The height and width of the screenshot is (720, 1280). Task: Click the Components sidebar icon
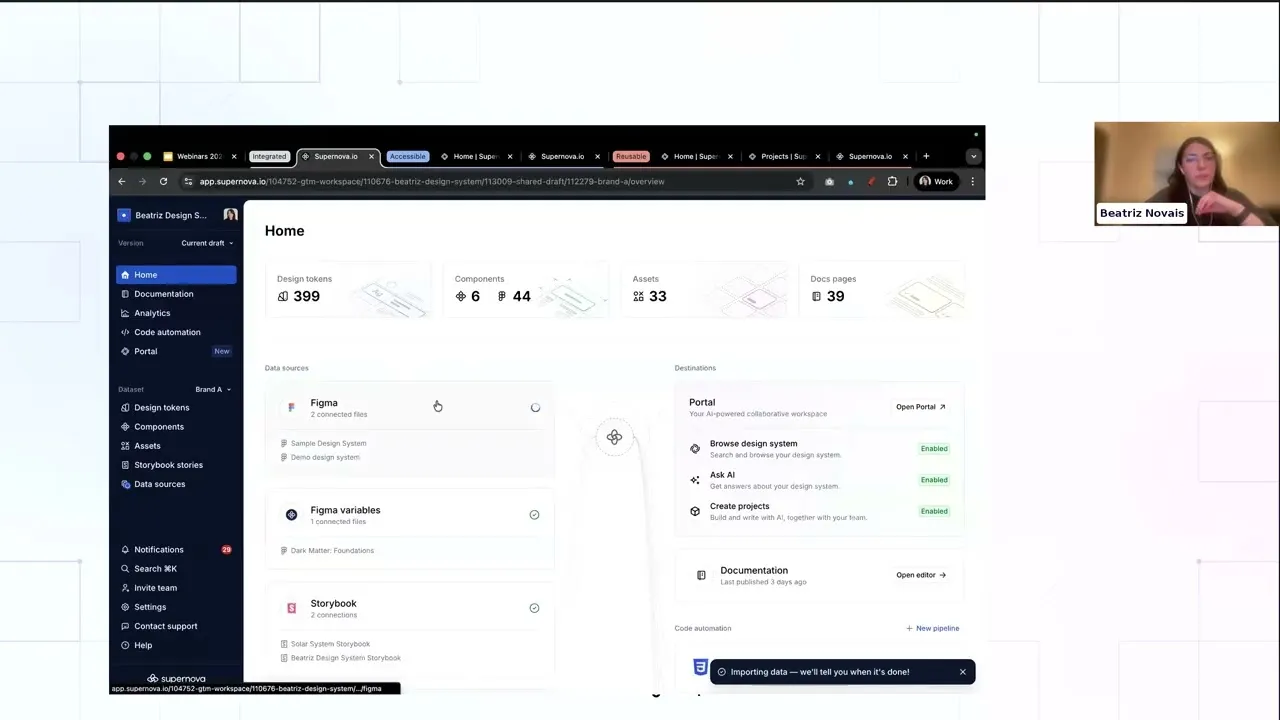tap(125, 427)
